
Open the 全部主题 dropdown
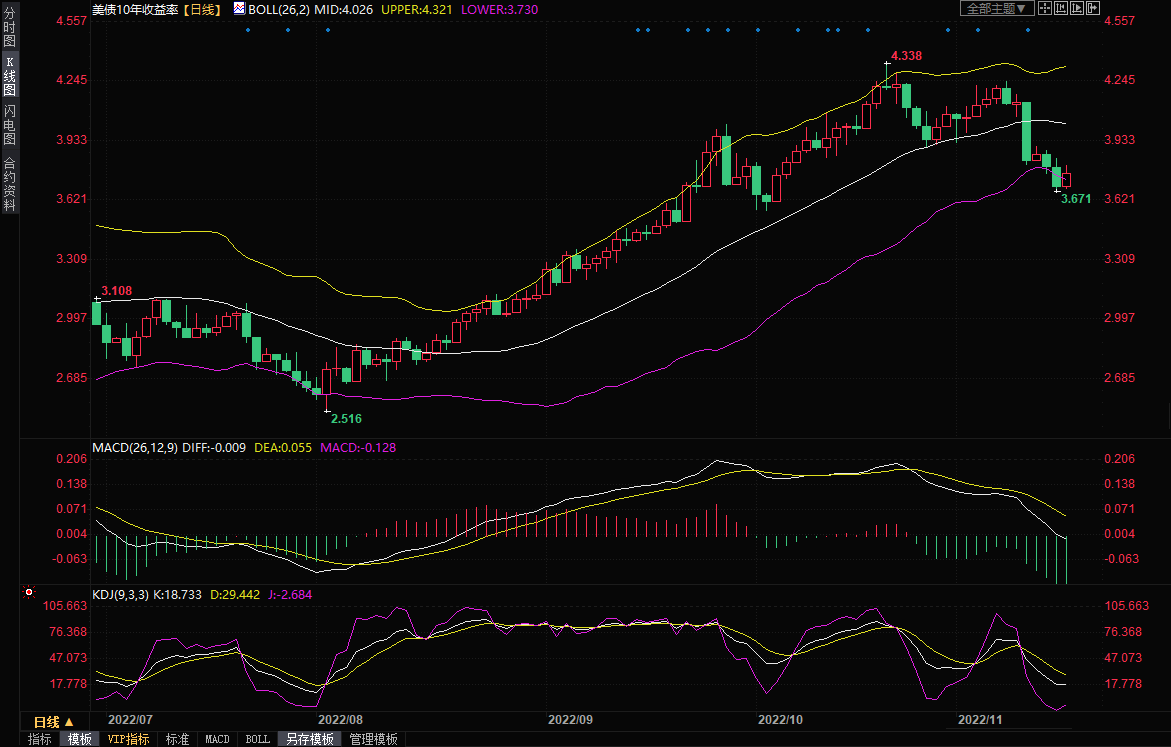tap(996, 8)
